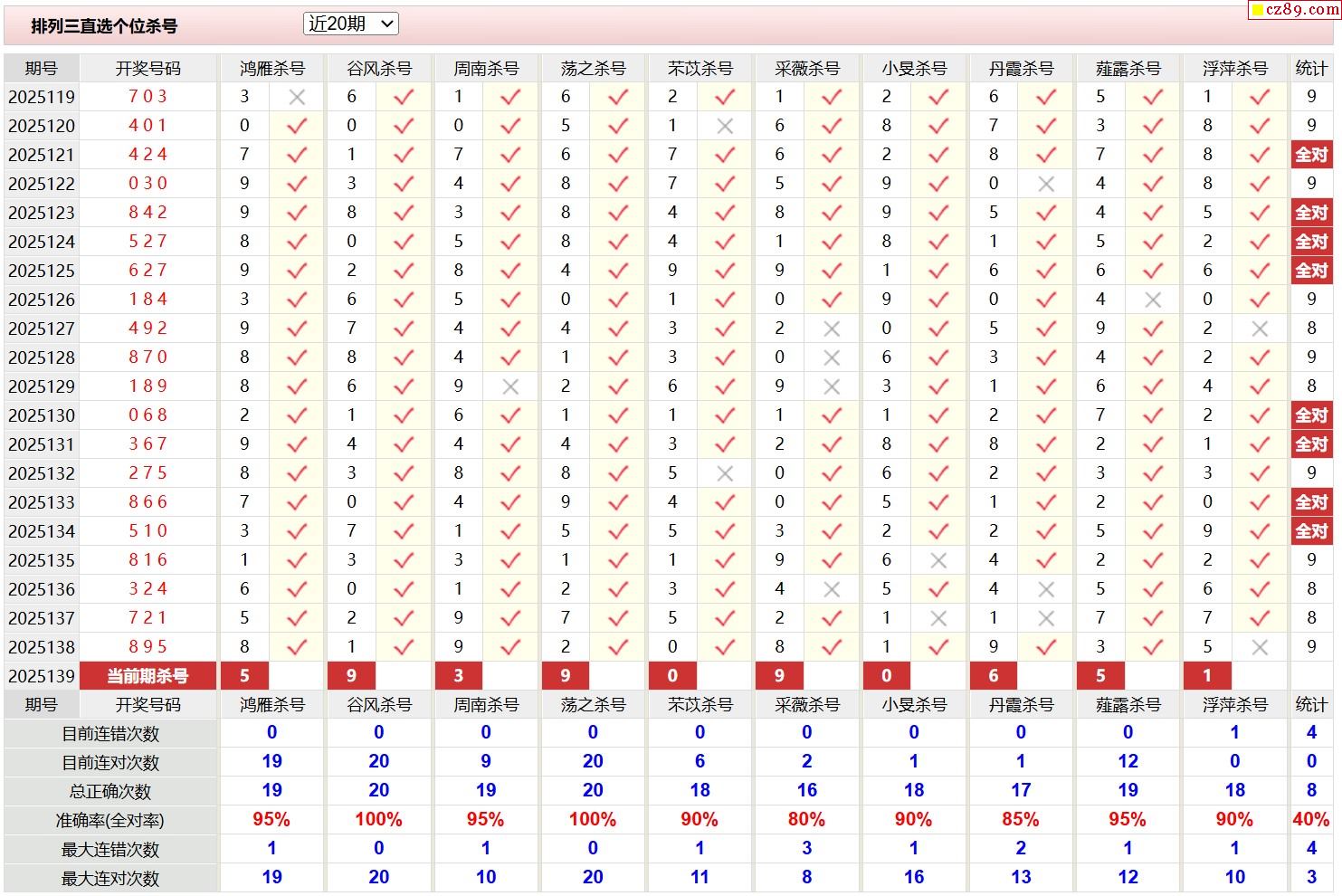Click draw number 0 6 8

pos(148,415)
